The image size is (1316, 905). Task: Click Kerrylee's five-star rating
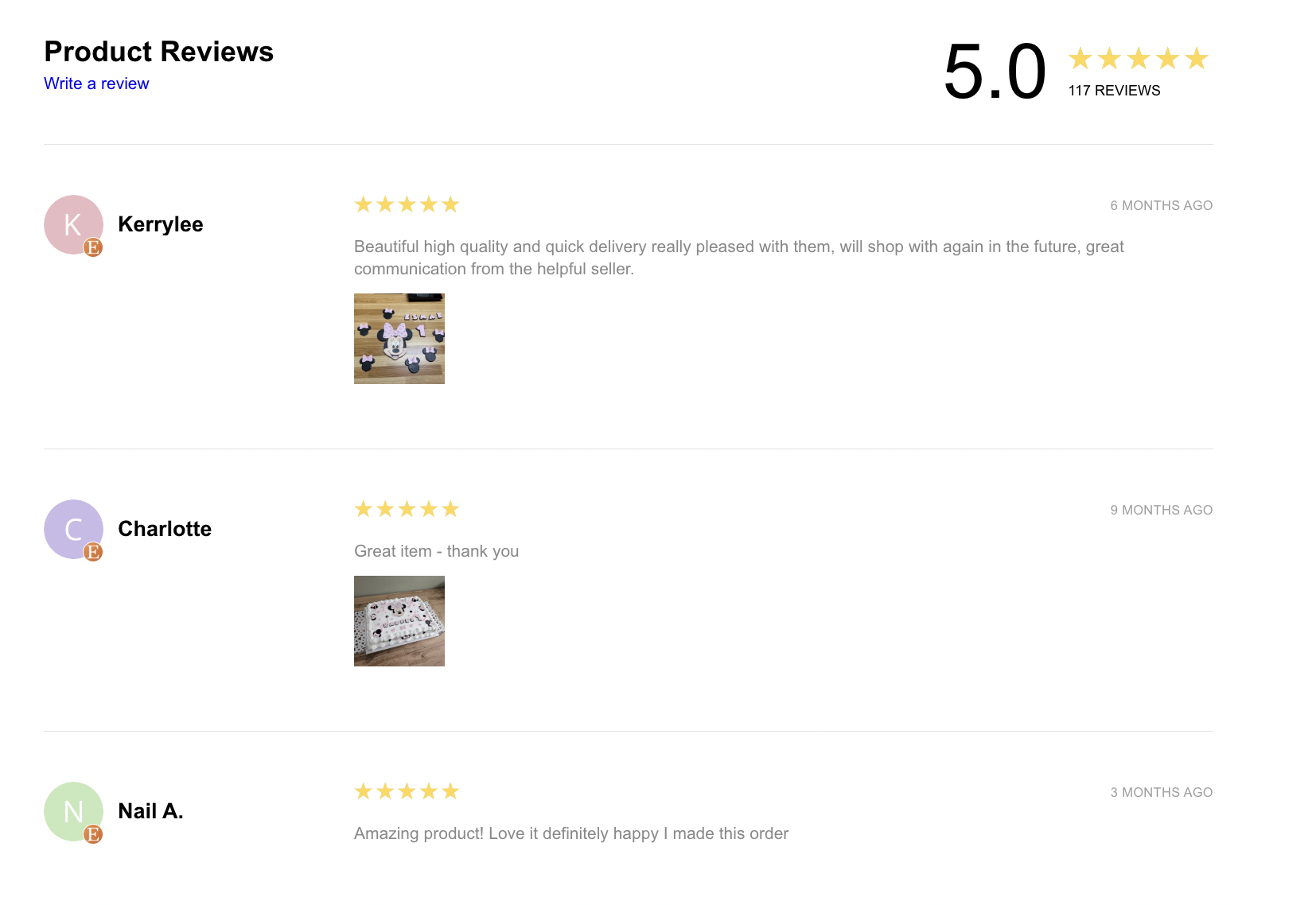pos(407,205)
